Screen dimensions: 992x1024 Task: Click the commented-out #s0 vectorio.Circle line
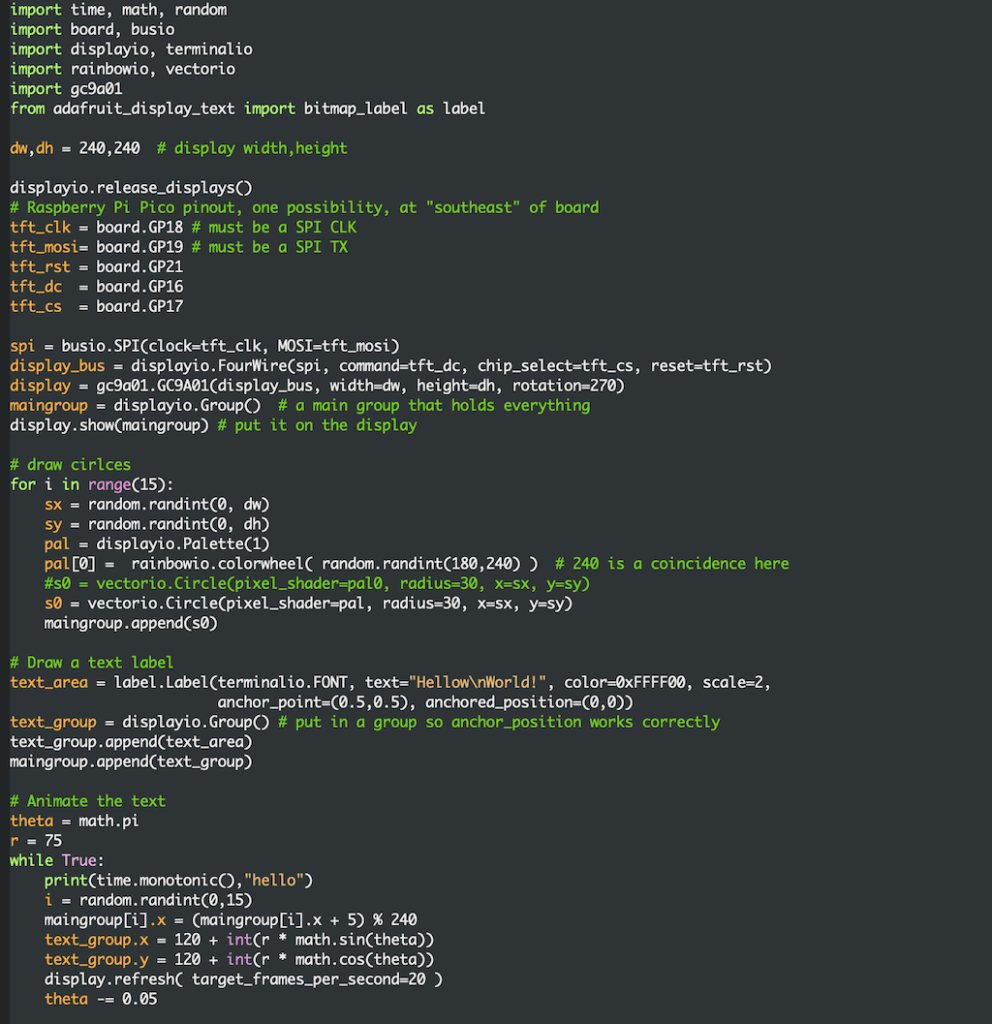317,584
